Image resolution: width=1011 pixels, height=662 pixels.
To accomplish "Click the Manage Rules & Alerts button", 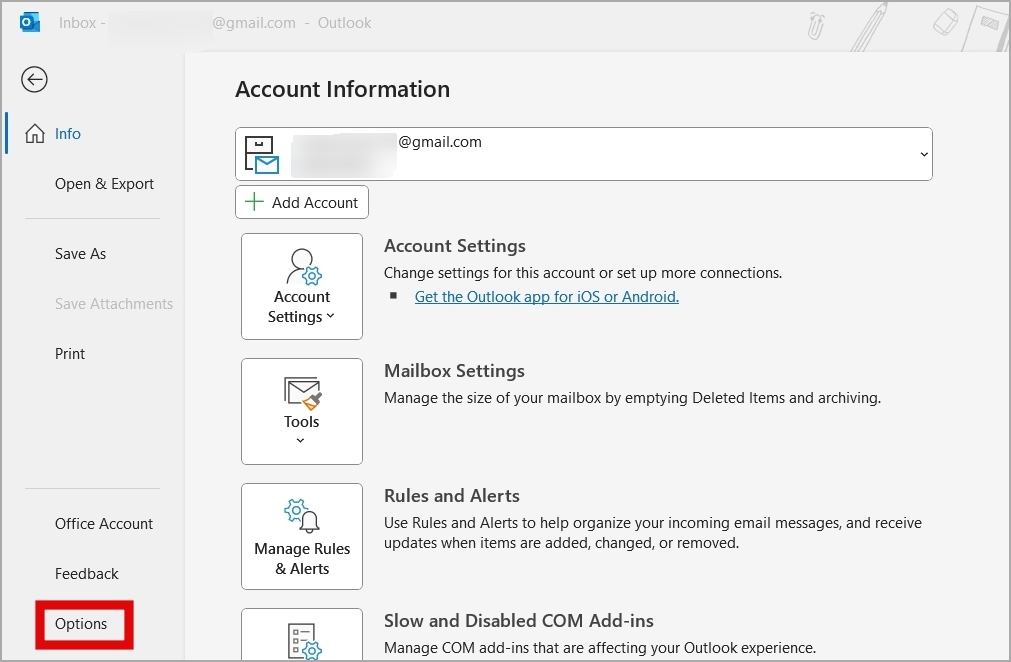I will click(x=302, y=536).
